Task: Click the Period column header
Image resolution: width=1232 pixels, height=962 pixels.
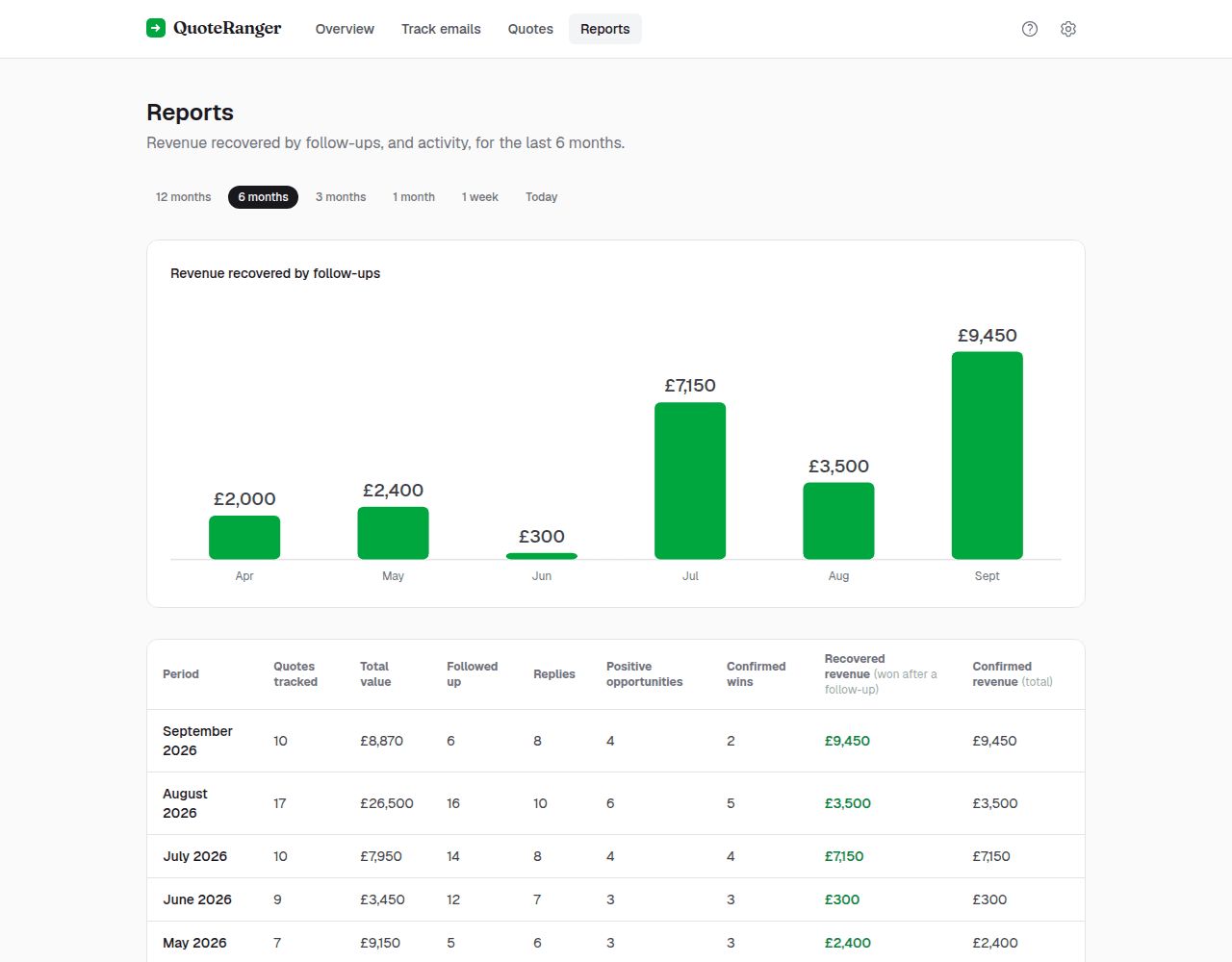Action: tap(181, 674)
